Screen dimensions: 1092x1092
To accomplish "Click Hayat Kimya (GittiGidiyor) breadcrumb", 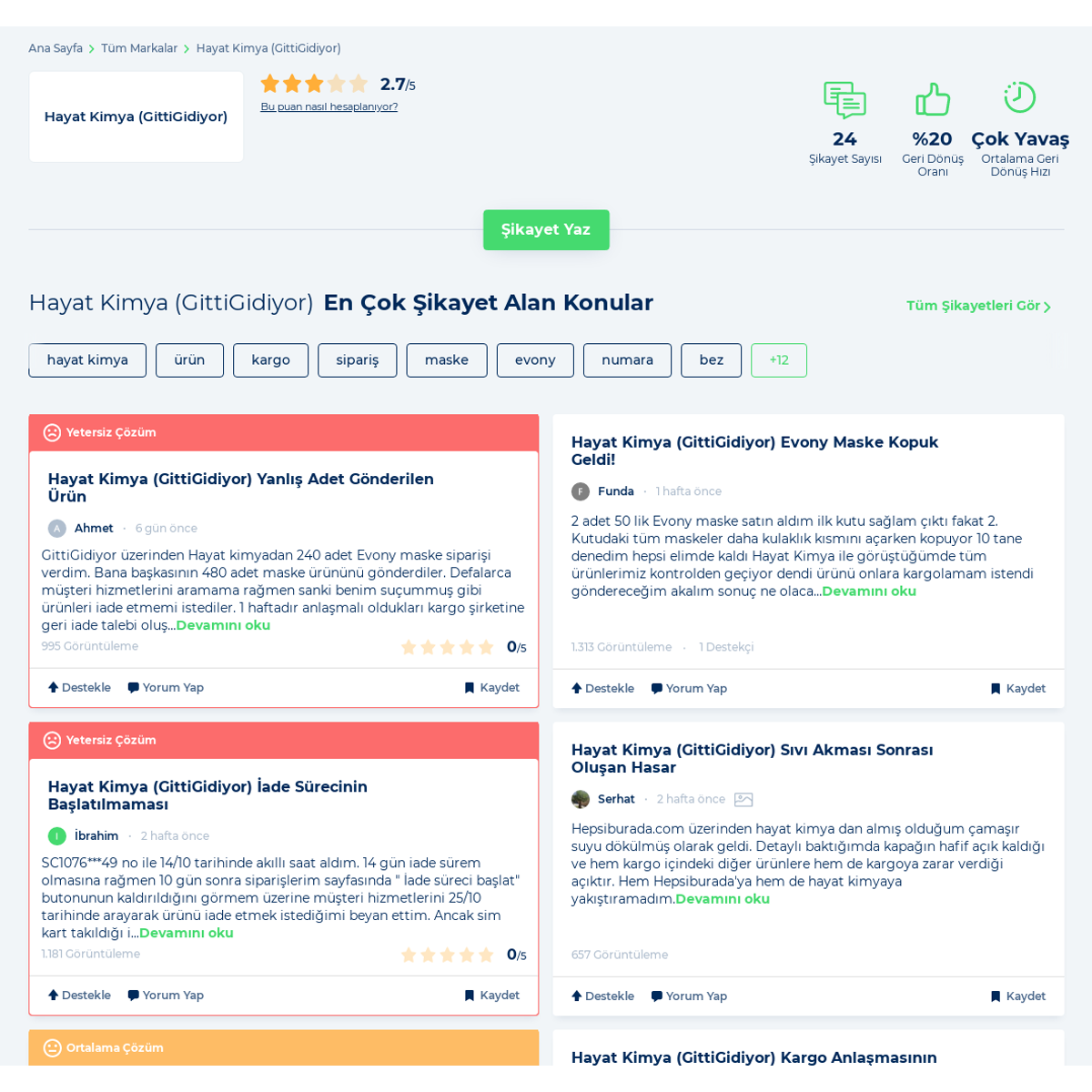I will [268, 48].
